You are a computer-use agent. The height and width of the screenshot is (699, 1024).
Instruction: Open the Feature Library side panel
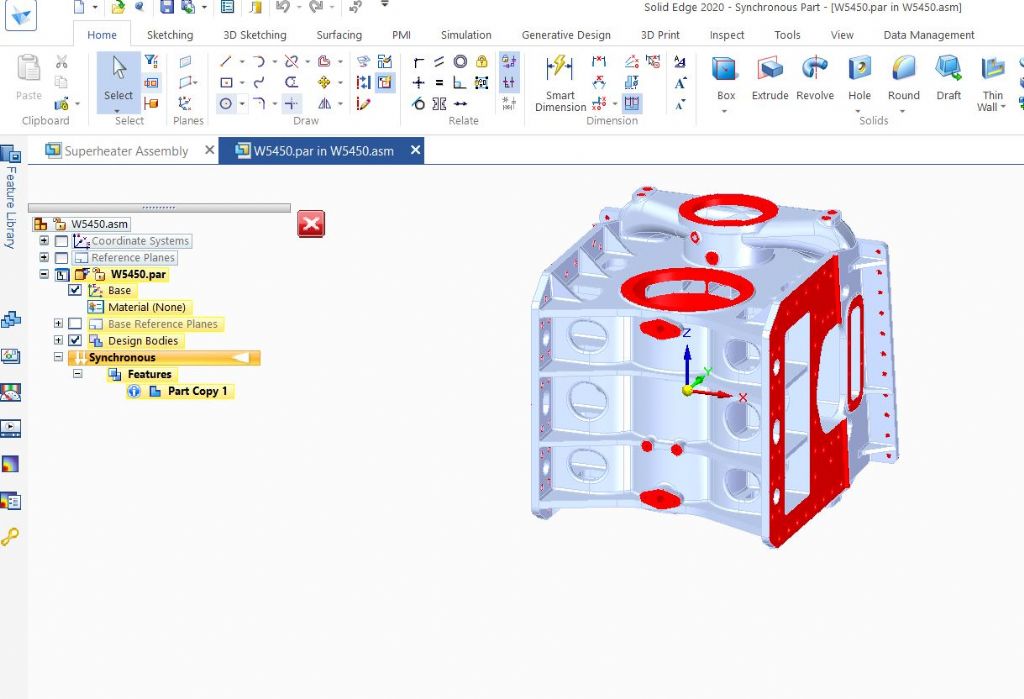10,196
